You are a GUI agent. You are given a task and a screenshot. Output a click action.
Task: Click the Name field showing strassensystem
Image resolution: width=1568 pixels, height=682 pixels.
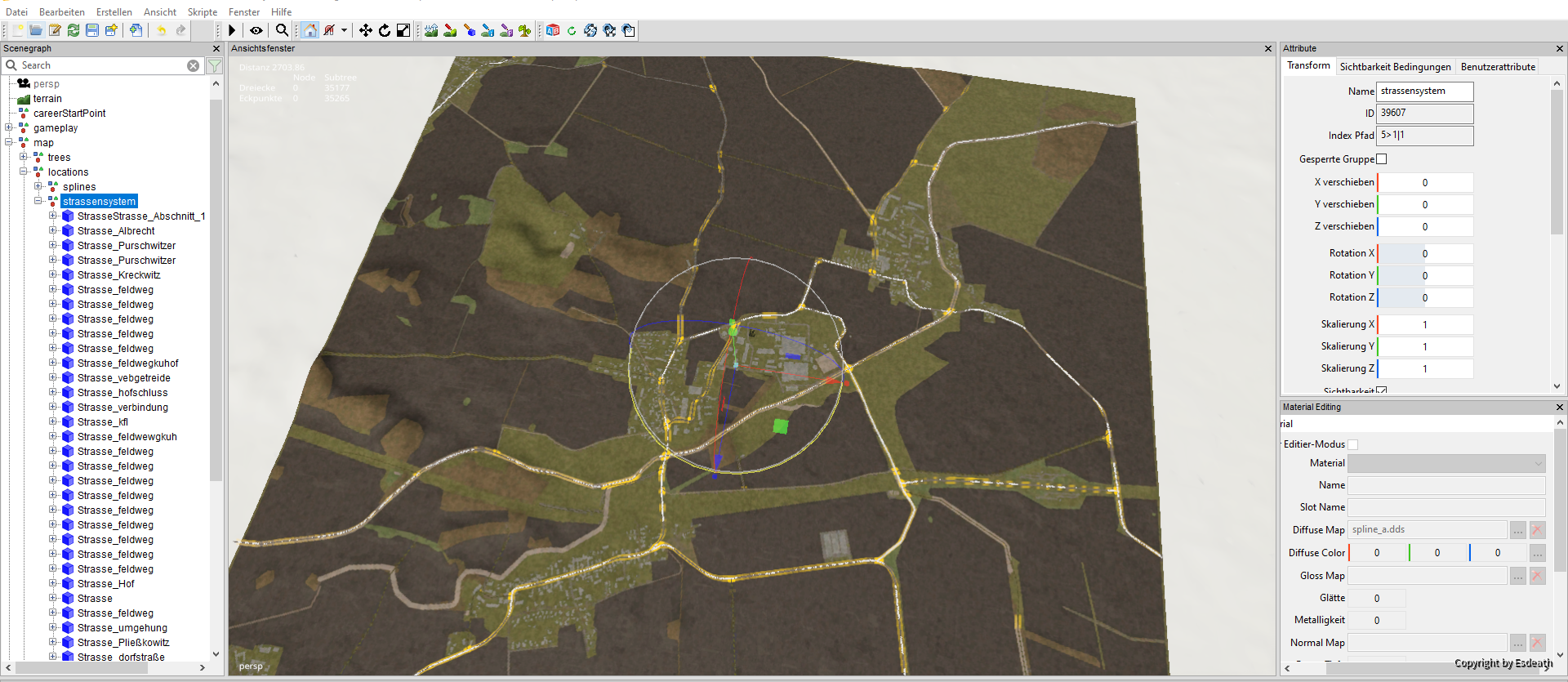pyautogui.click(x=1425, y=91)
